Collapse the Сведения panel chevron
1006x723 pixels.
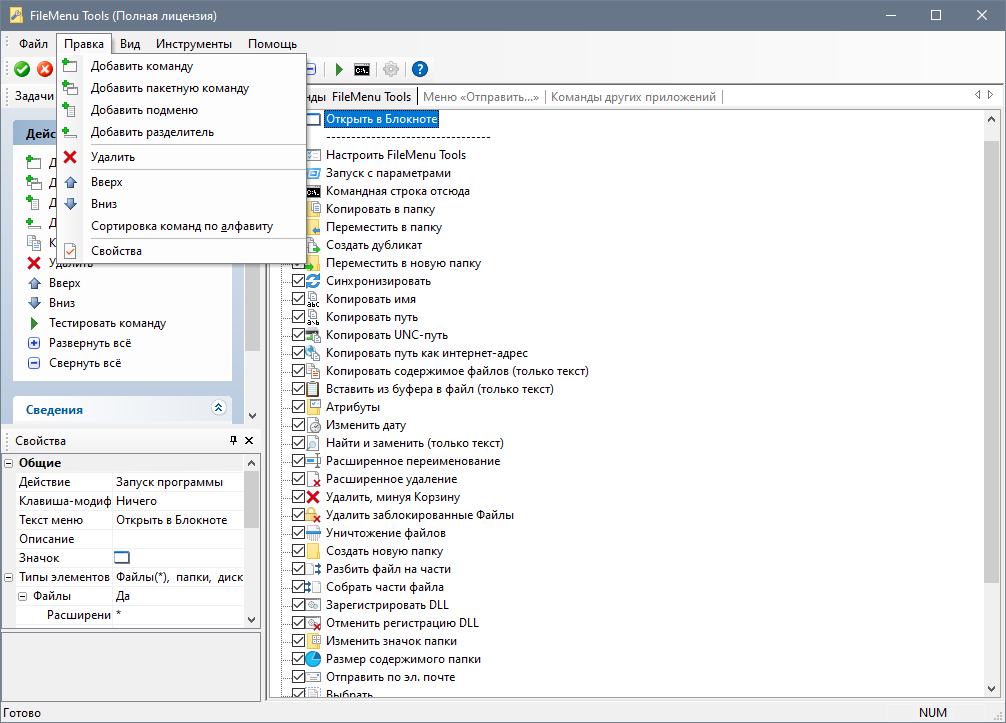(x=218, y=409)
